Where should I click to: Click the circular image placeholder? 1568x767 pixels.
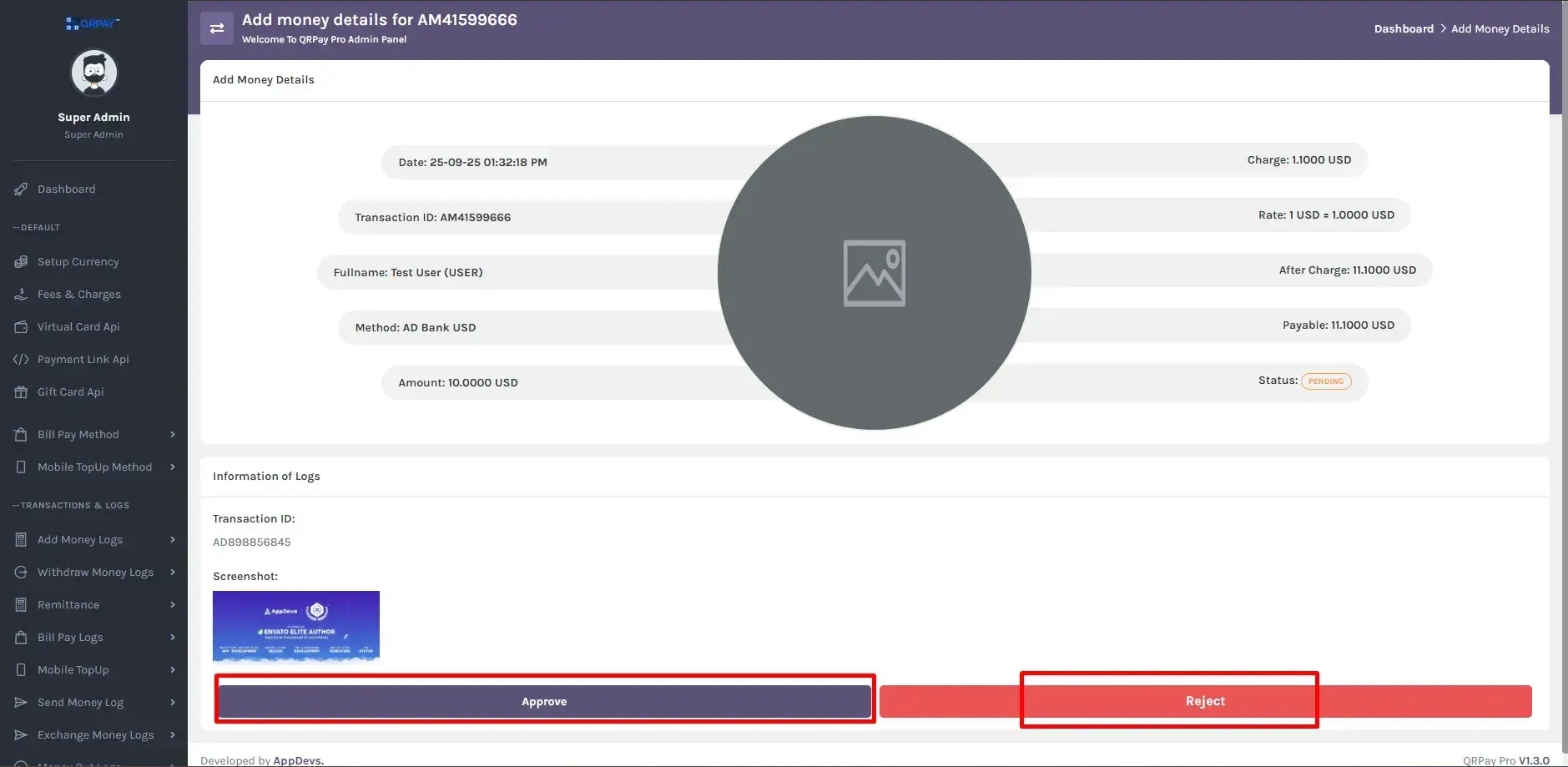point(875,273)
